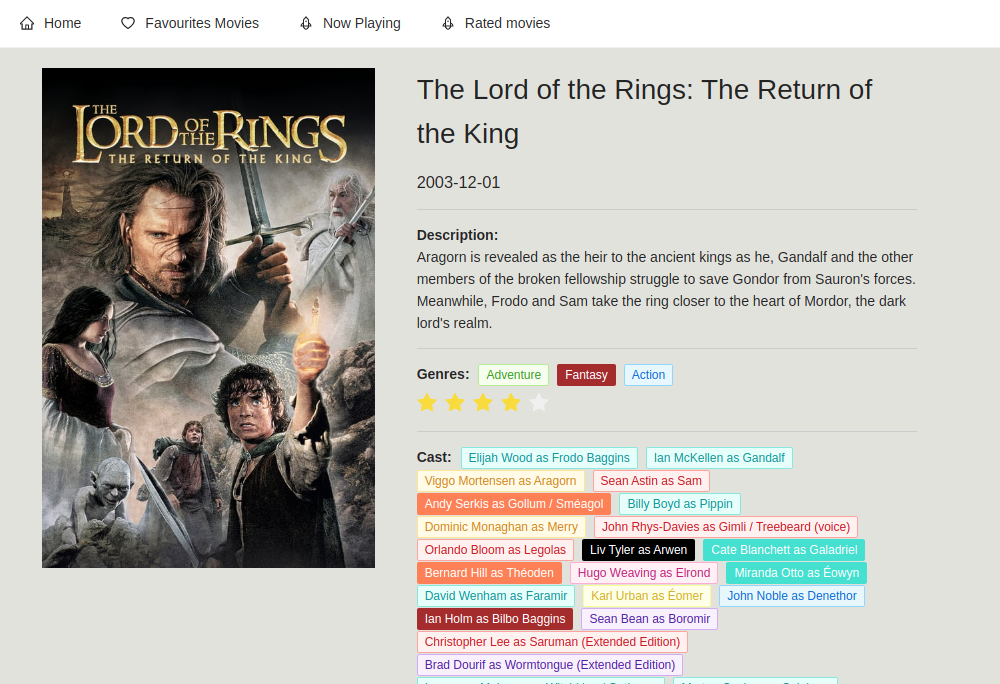Click the rocket icon beside Now Playing
The width and height of the screenshot is (1000, 684).
click(x=306, y=24)
